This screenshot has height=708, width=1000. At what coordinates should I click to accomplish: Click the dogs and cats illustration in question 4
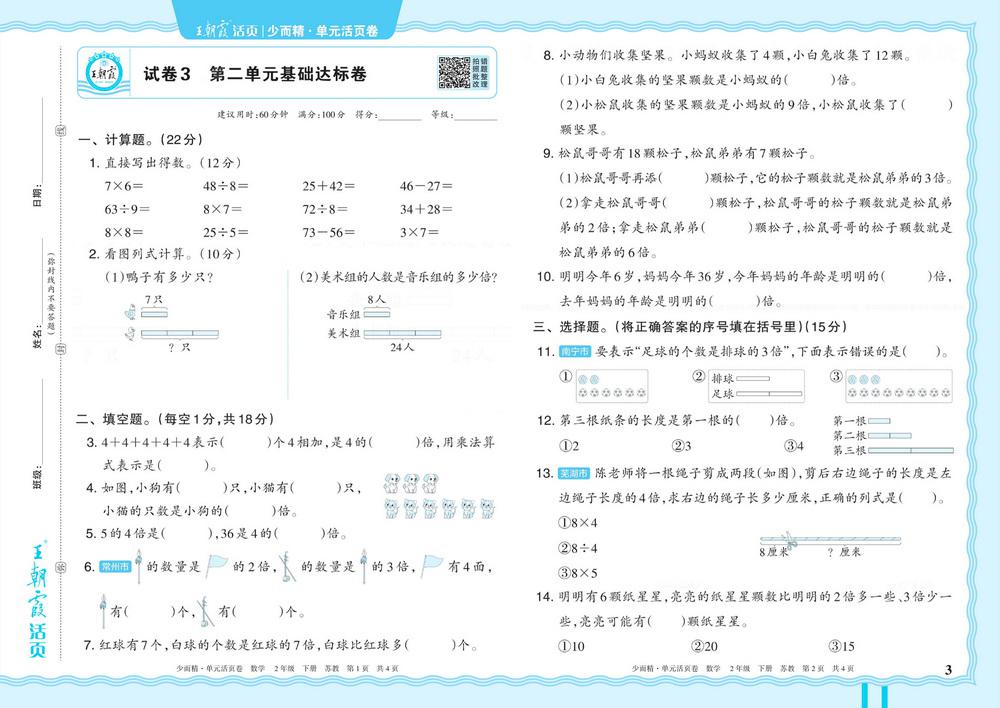coord(420,497)
